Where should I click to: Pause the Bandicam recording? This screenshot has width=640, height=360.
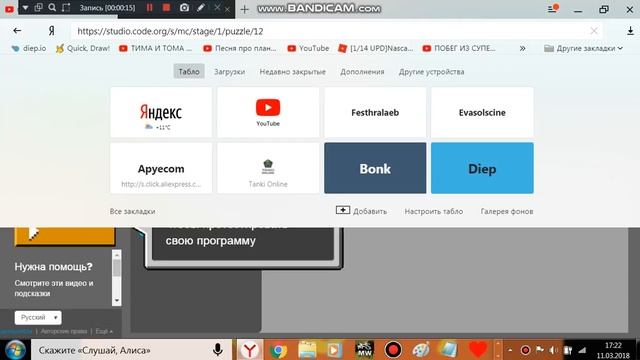149,7
